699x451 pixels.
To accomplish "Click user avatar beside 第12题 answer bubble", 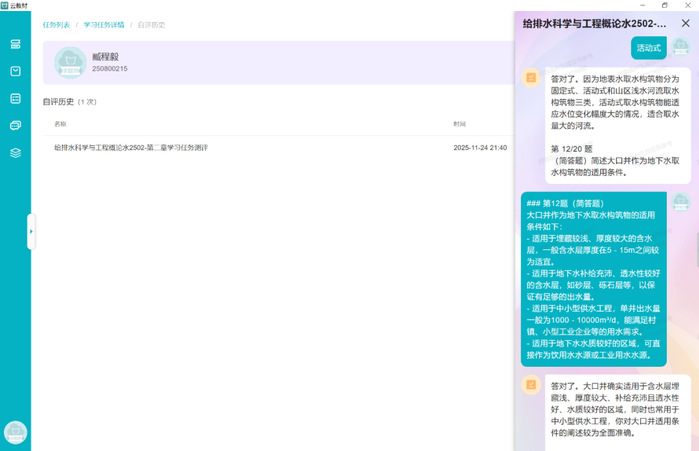I will click(680, 202).
